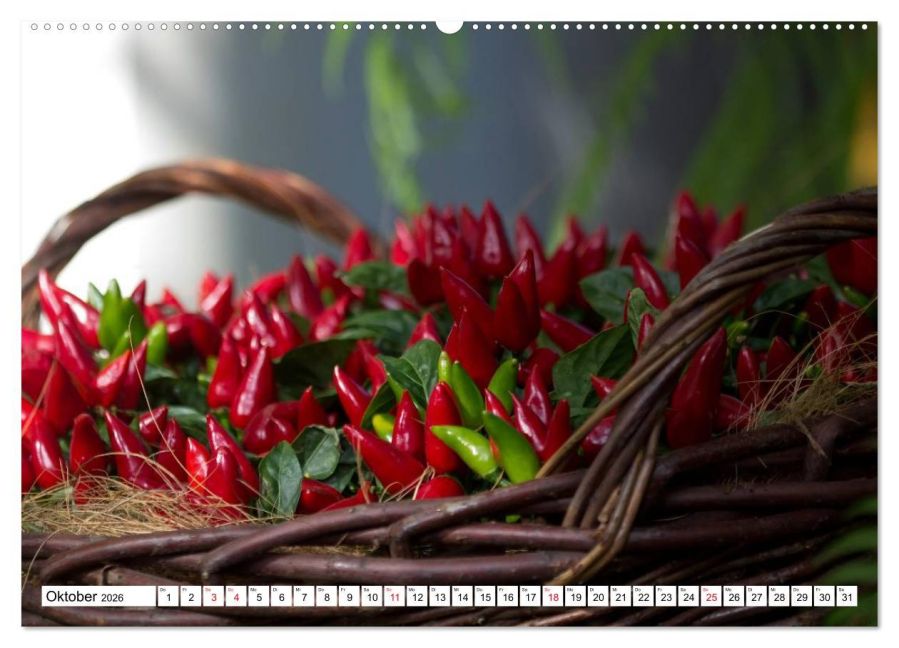
Task: Select day 7 cell in the calendar strip
Action: tap(304, 596)
